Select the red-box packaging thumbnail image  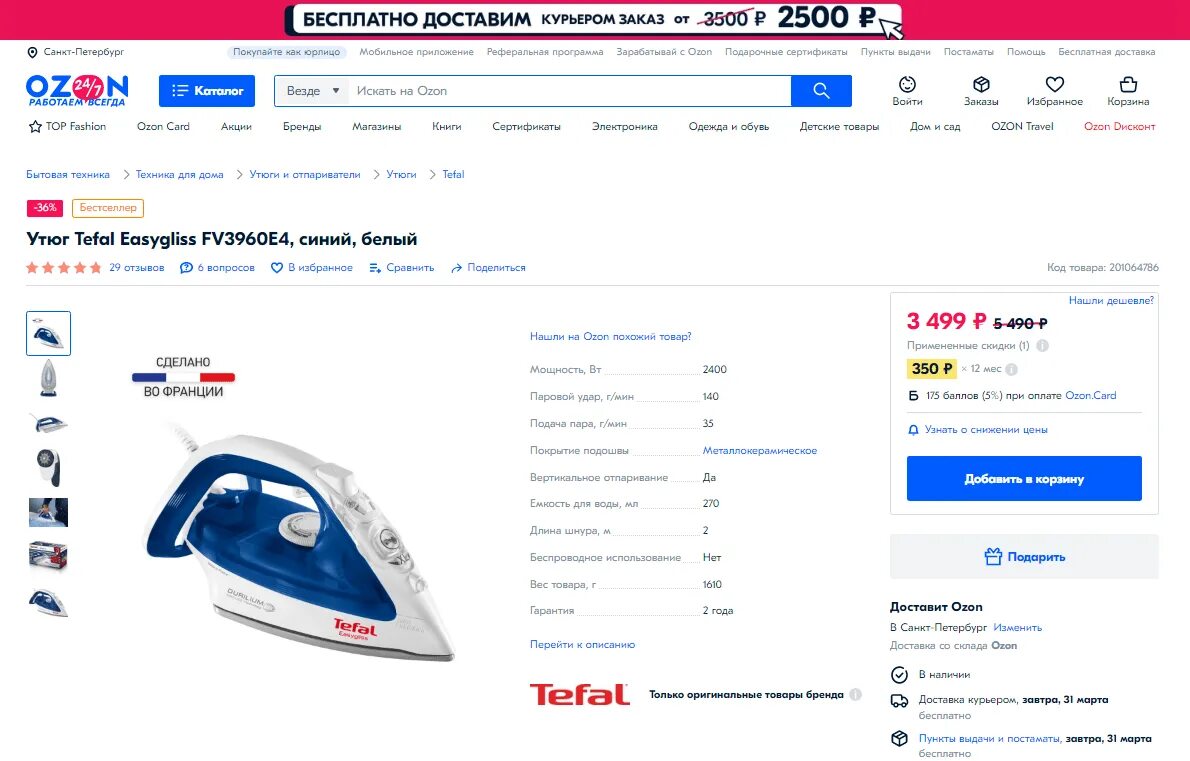(x=49, y=557)
